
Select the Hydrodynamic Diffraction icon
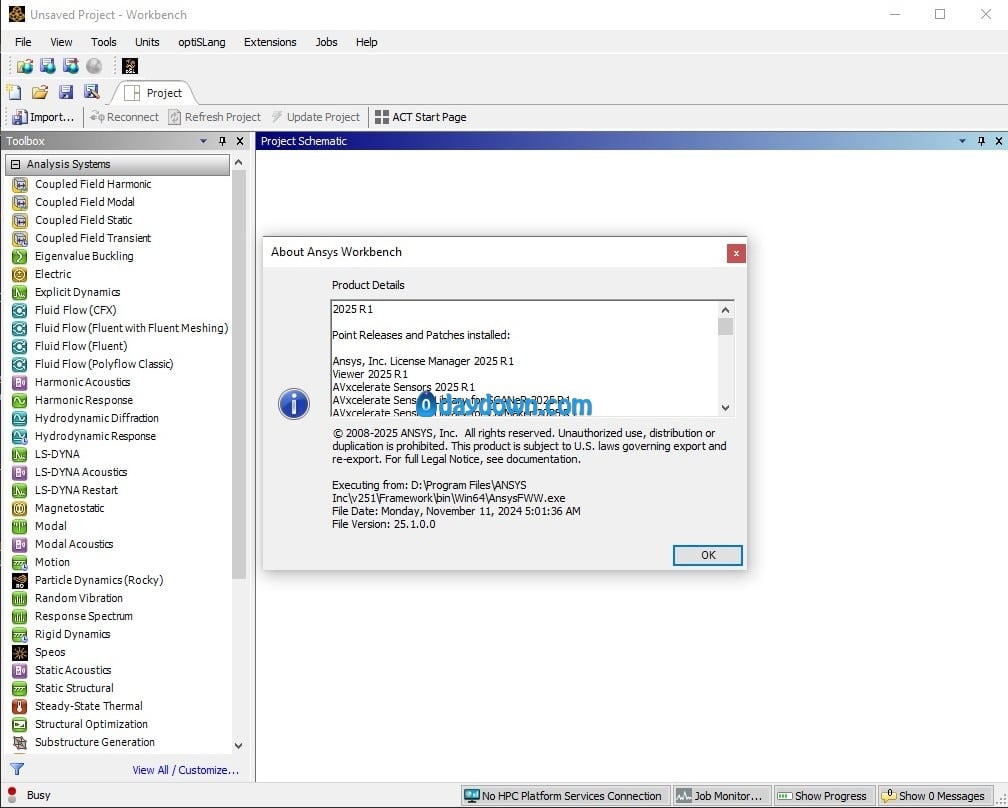pos(20,418)
